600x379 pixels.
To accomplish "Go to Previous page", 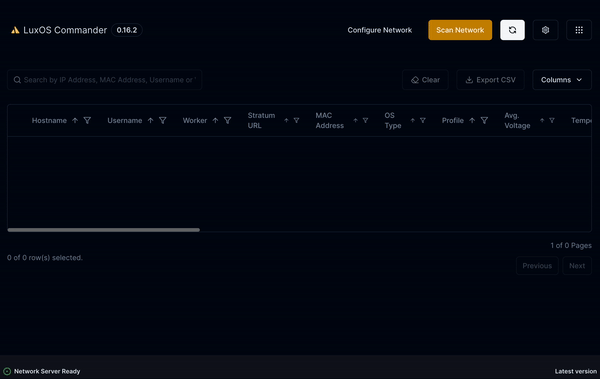I will [x=537, y=266].
